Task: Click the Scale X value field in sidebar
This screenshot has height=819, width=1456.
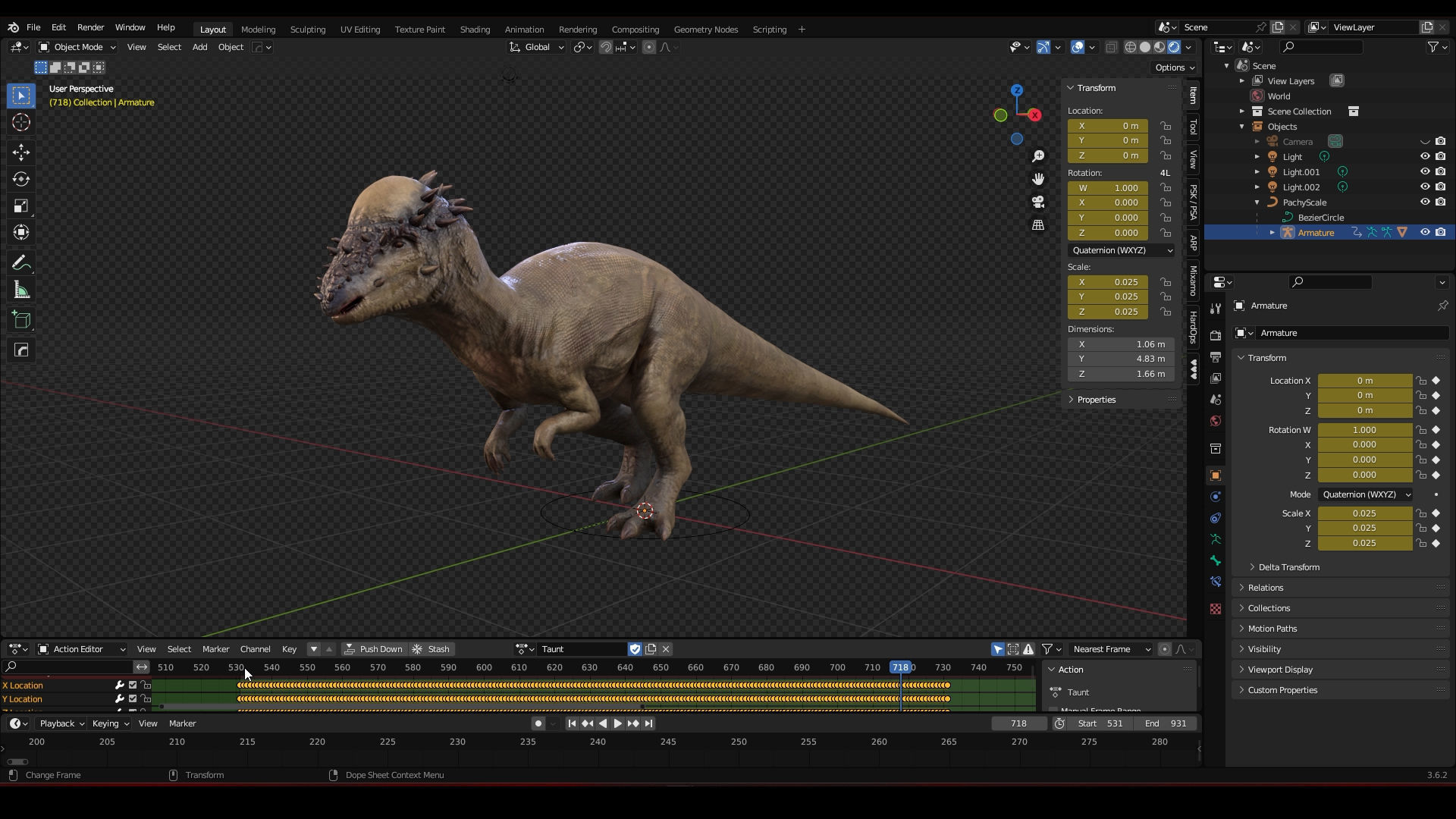Action: [x=1108, y=282]
